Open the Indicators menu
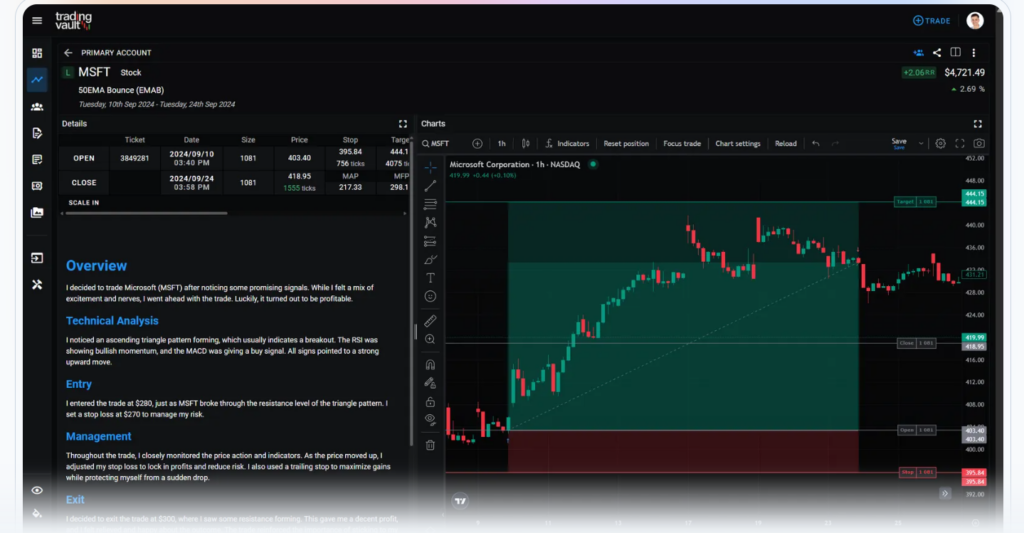Image resolution: width=1024 pixels, height=533 pixels. [x=567, y=143]
